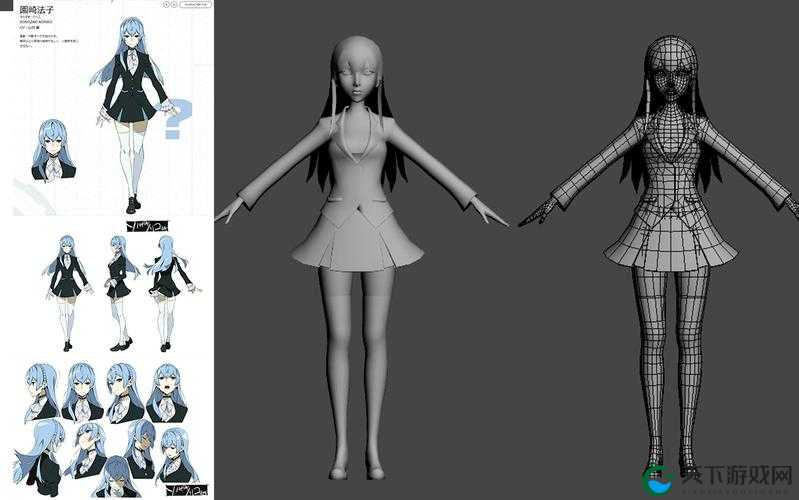Click the rounded outlined button at the reference sheet's top right
The width and height of the screenshot is (799, 500).
coord(196,5)
